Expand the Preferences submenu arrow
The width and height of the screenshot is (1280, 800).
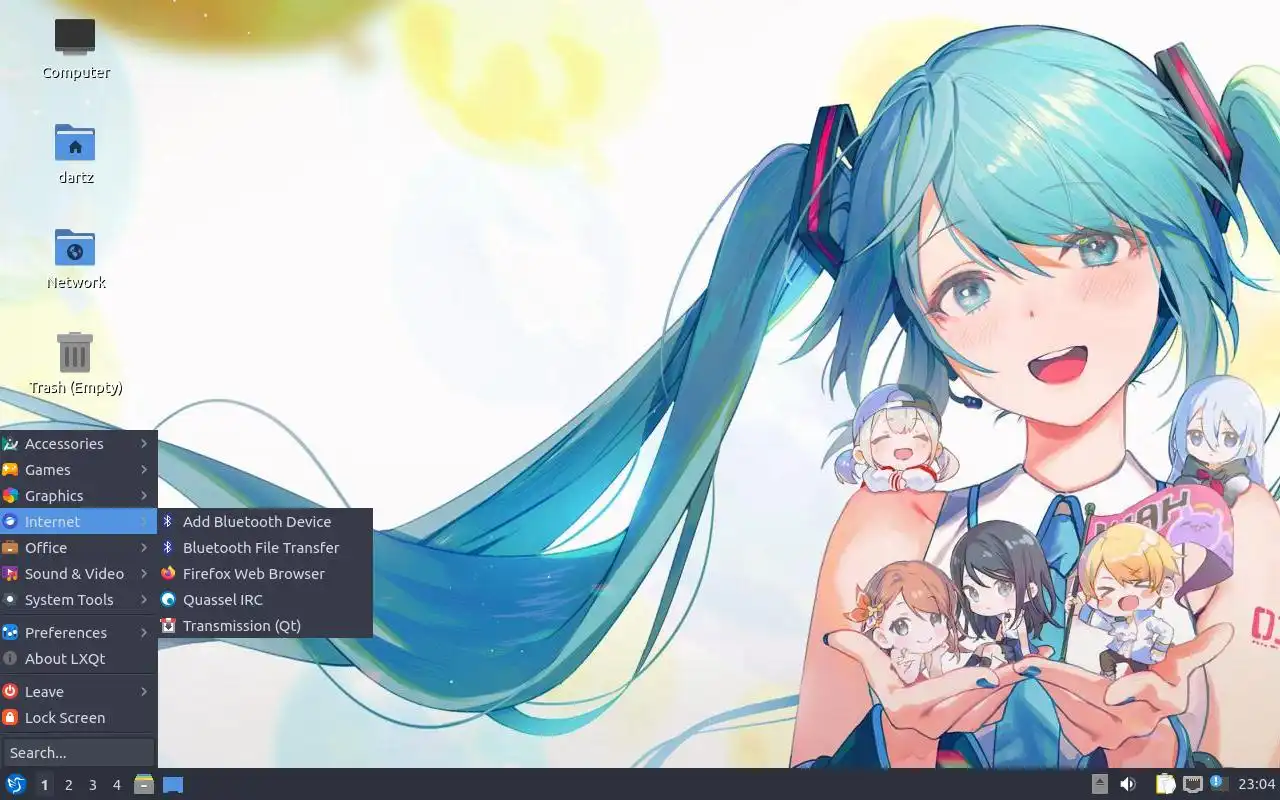(144, 633)
